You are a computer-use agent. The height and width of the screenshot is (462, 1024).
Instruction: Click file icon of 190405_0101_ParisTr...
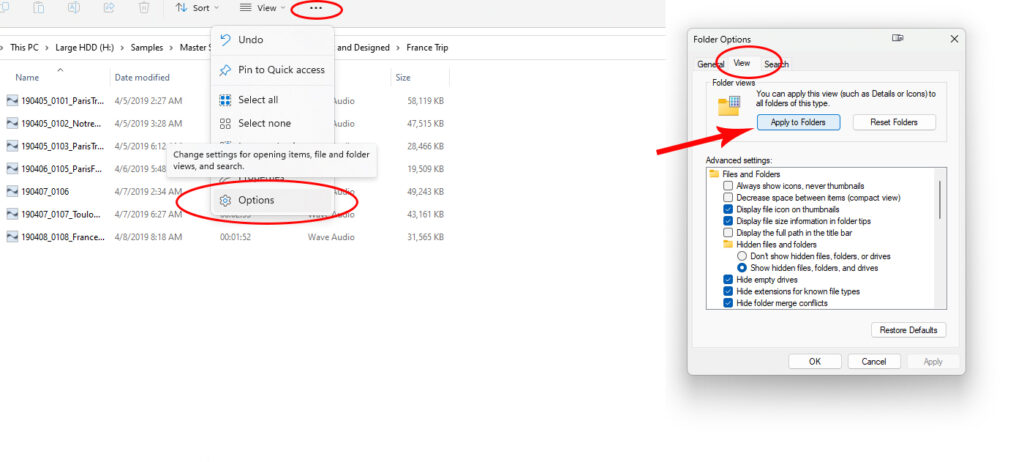(x=12, y=101)
